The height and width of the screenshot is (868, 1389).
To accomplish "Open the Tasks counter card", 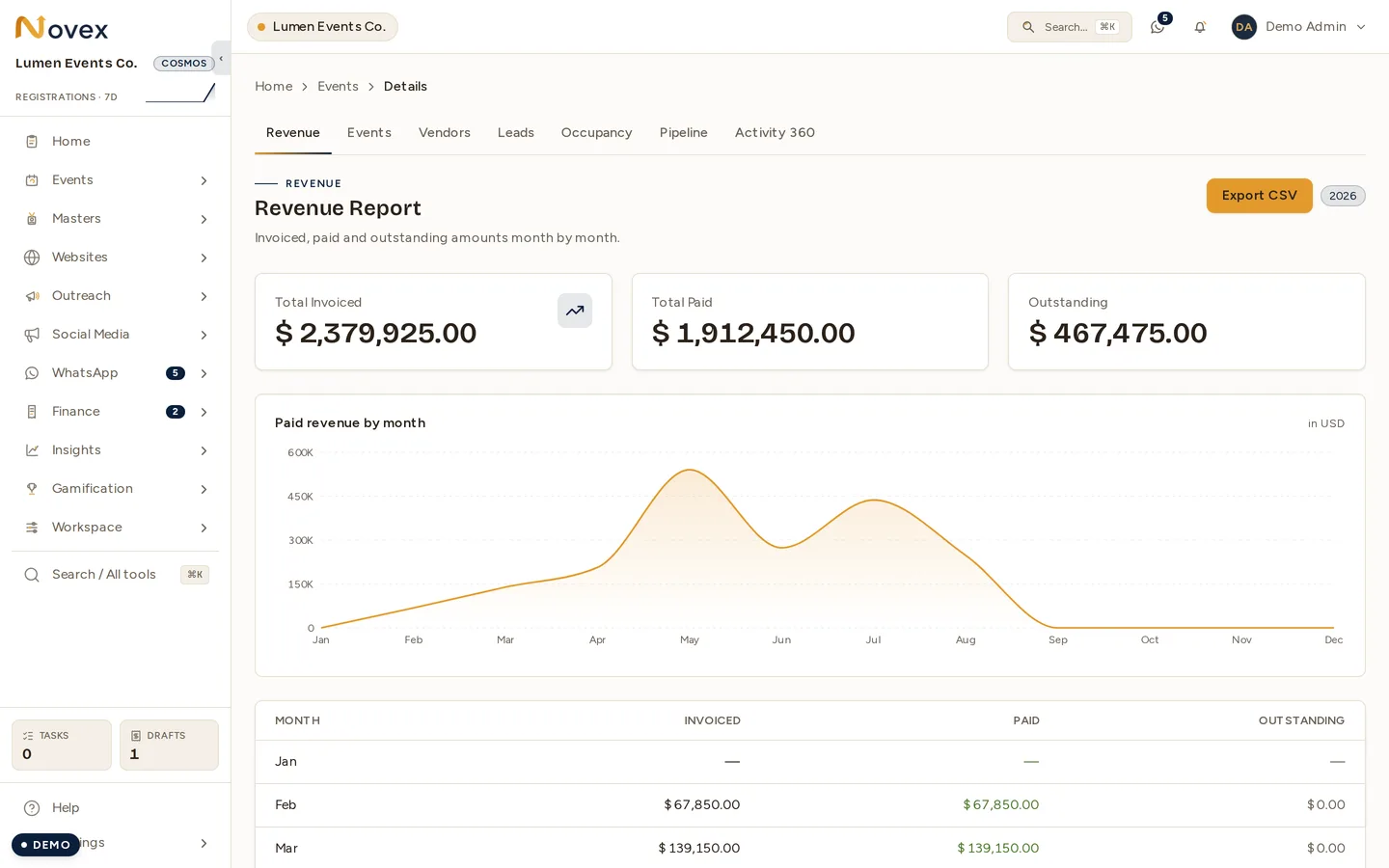I will 62,746.
